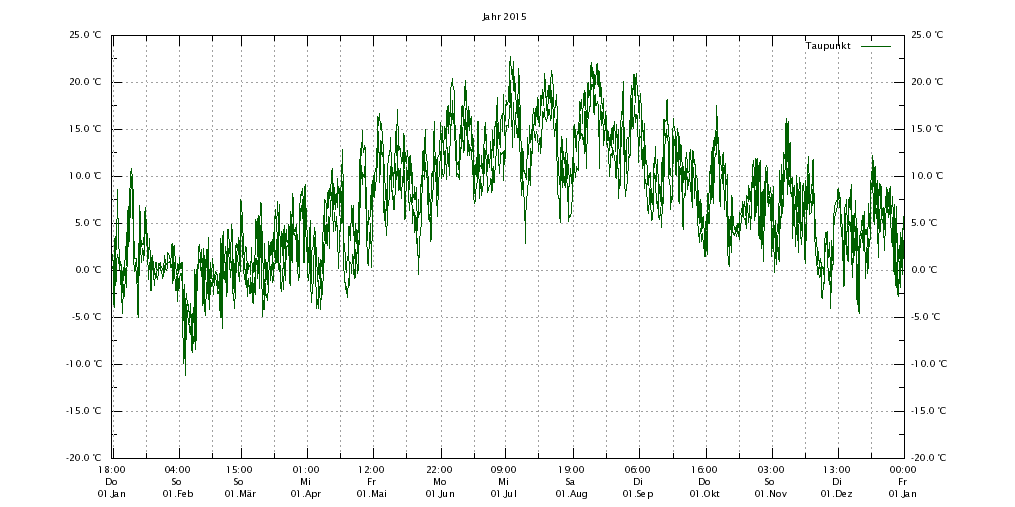This screenshot has height=507, width=1015.
Task: Select the 01.Sep date marker
Action: (x=638, y=494)
